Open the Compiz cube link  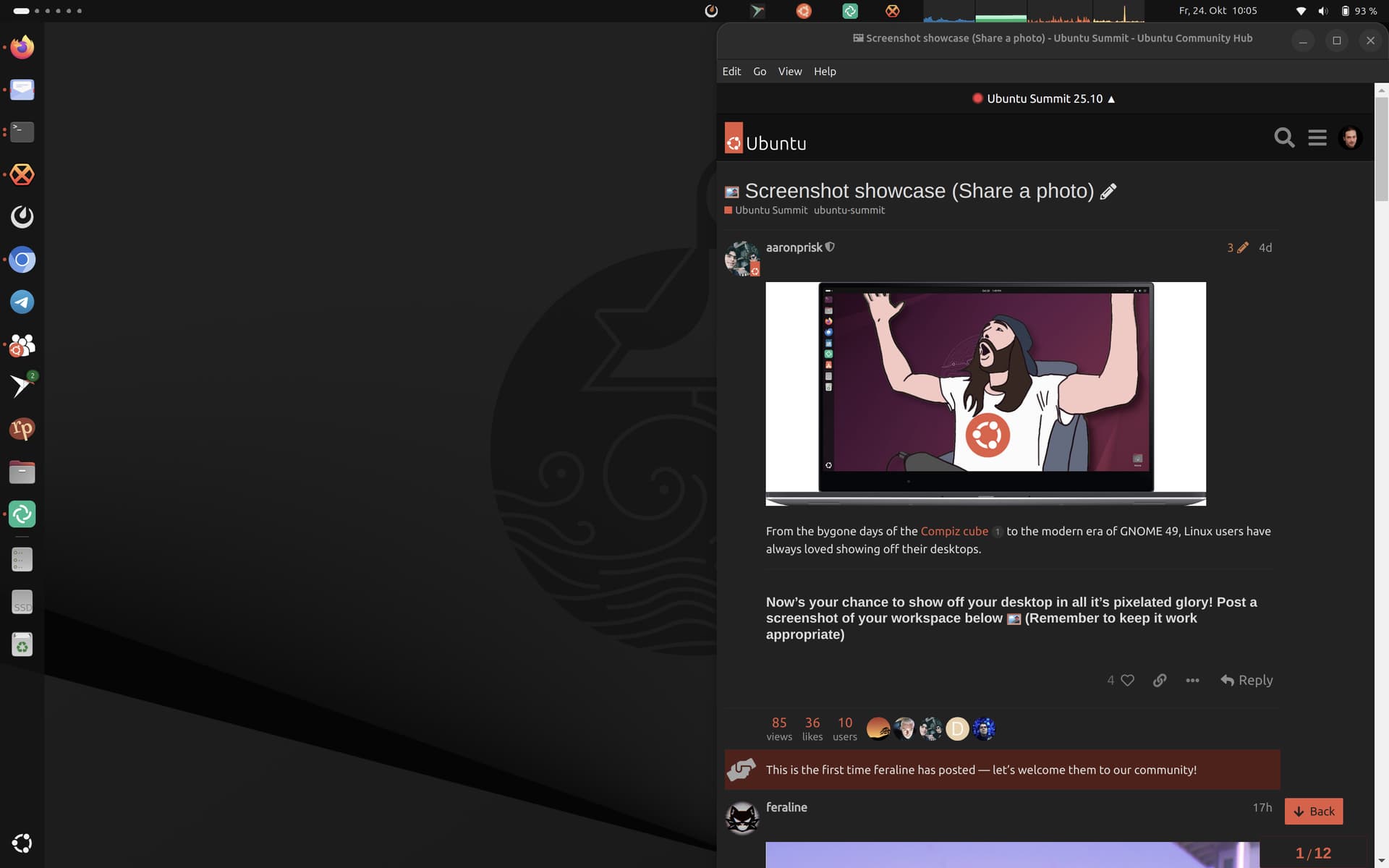coord(953,531)
